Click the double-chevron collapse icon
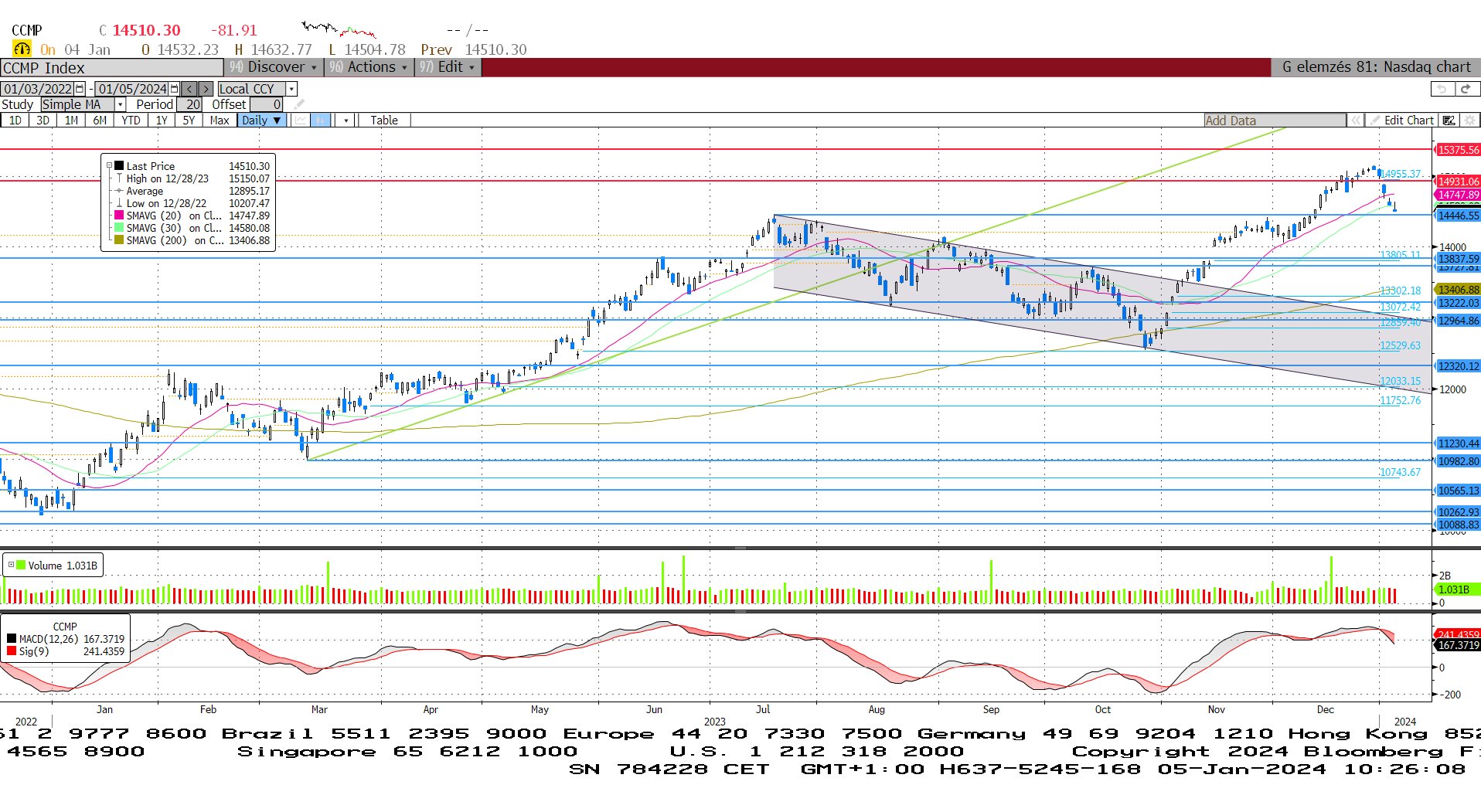 tap(1355, 121)
